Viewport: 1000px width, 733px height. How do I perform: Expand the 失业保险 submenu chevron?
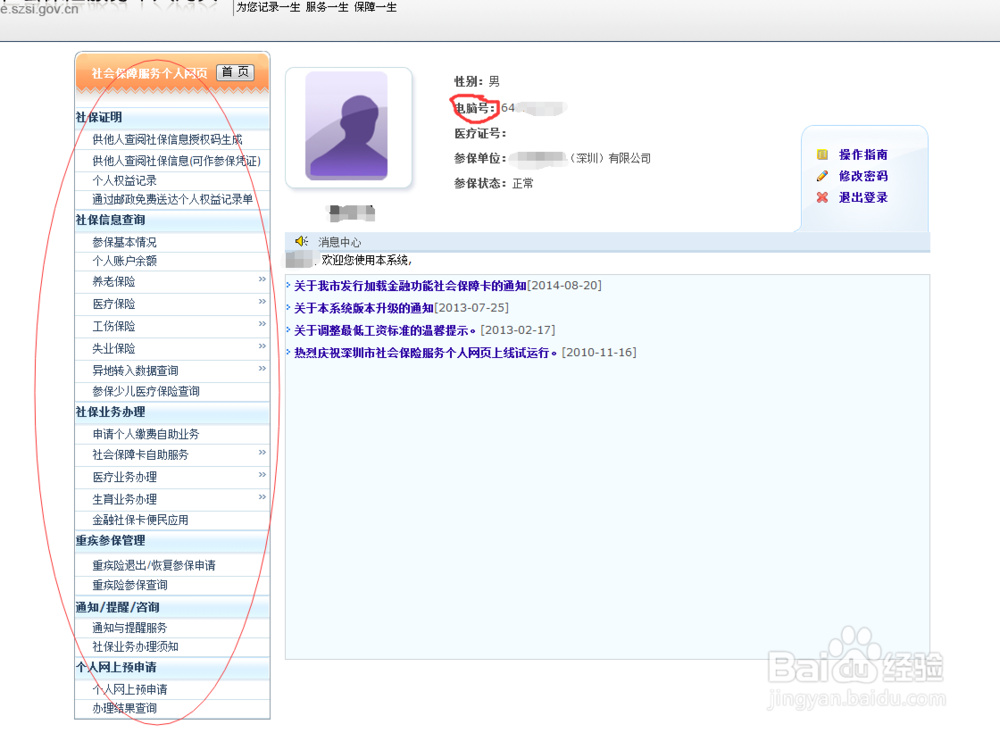(x=261, y=347)
